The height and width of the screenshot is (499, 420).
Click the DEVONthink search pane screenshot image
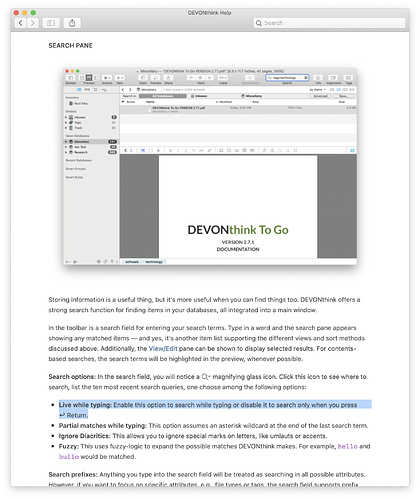click(210, 166)
